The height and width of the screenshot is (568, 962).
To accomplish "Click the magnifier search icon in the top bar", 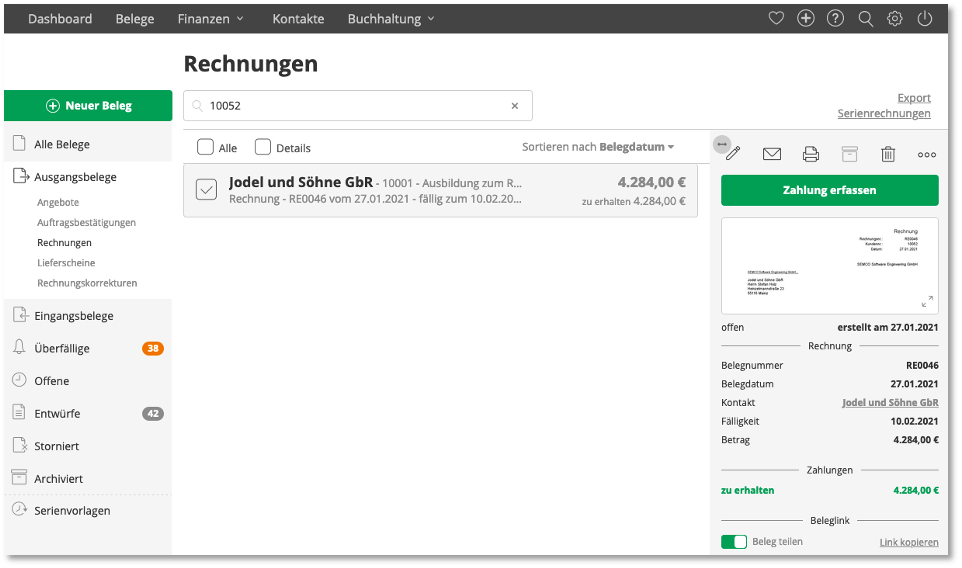I will pos(865,19).
